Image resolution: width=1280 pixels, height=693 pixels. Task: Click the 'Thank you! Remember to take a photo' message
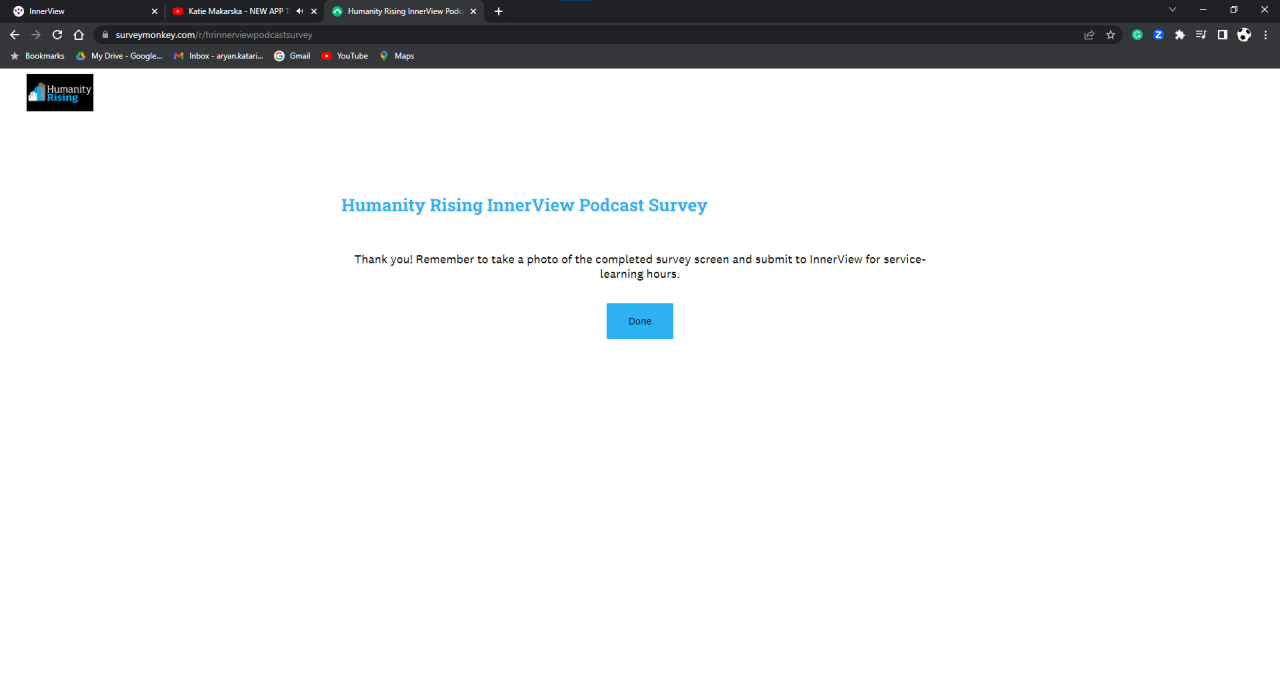(640, 266)
